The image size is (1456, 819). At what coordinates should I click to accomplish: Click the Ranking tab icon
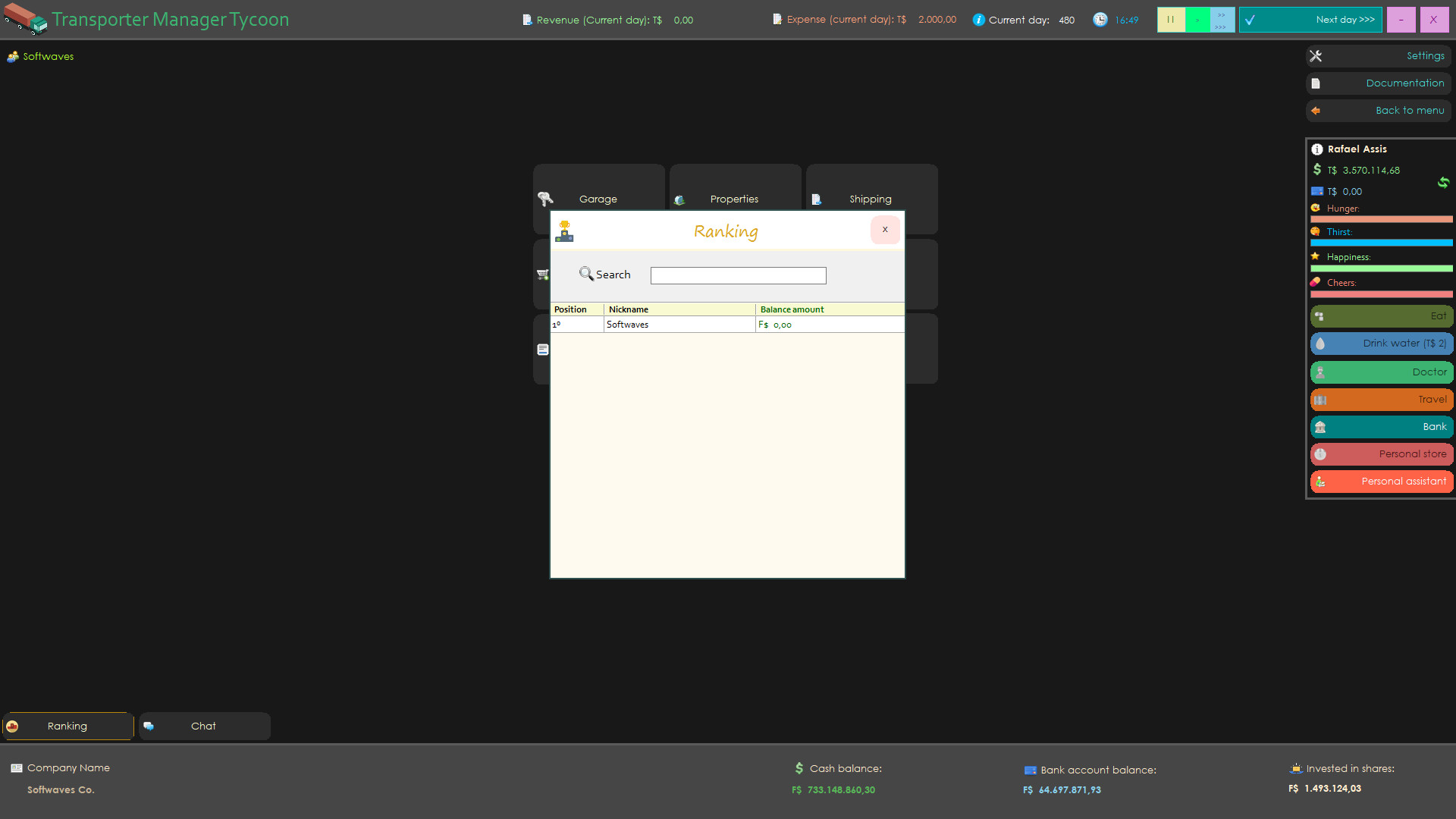[12, 725]
